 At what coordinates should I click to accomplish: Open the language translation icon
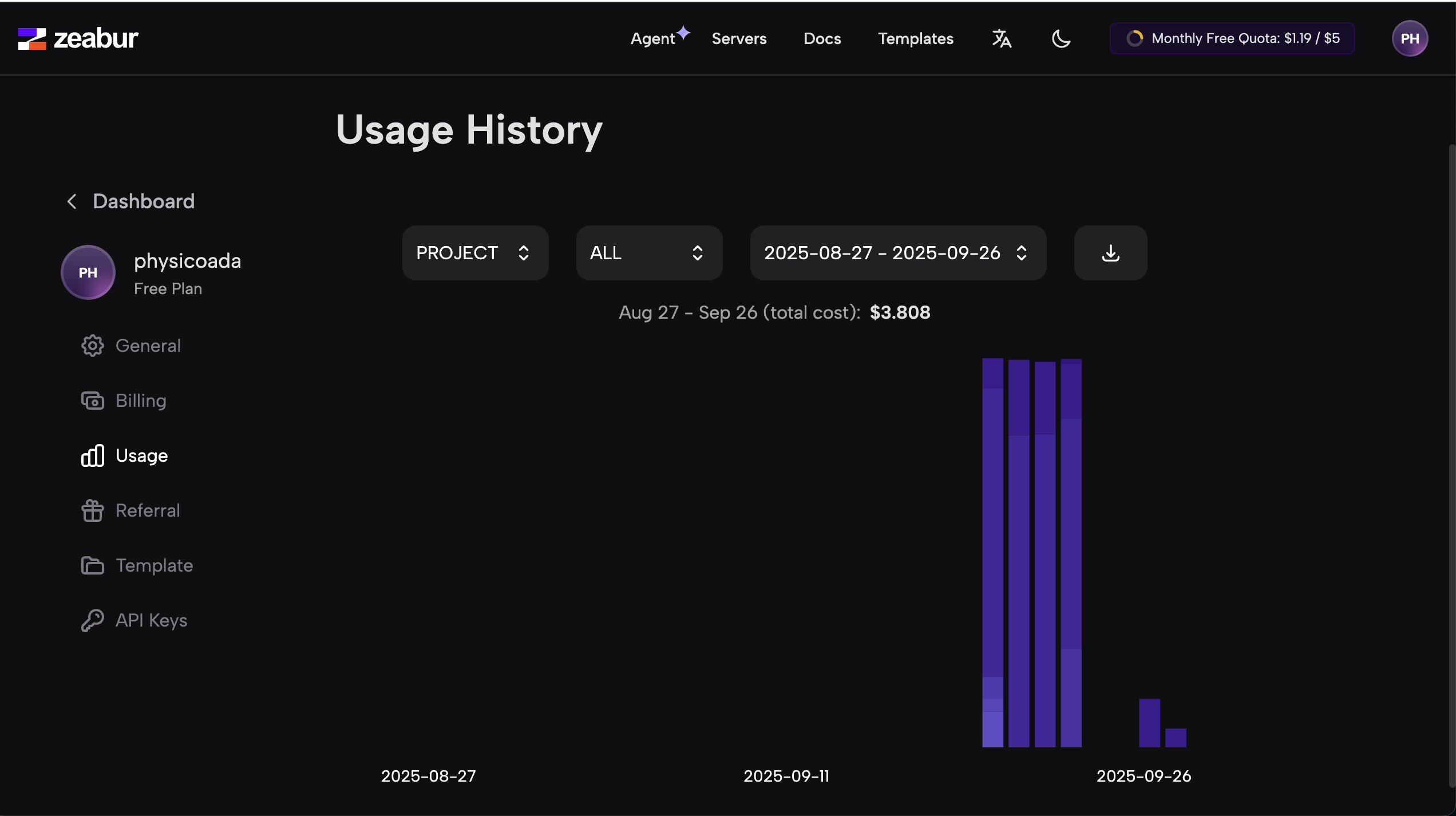(1002, 38)
